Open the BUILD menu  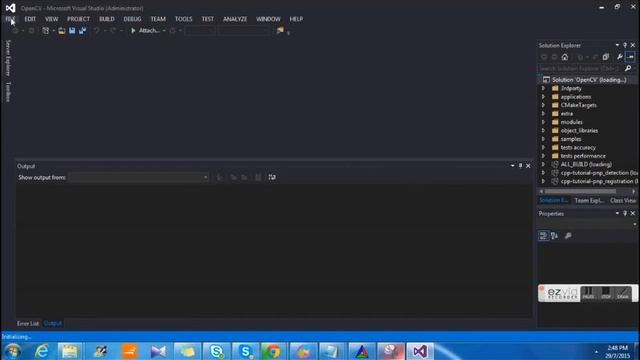(x=107, y=19)
